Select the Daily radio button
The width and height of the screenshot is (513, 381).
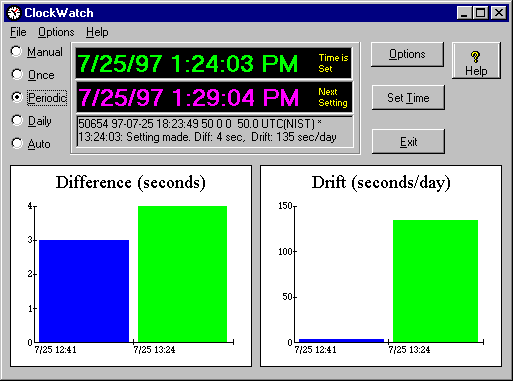[x=17, y=120]
